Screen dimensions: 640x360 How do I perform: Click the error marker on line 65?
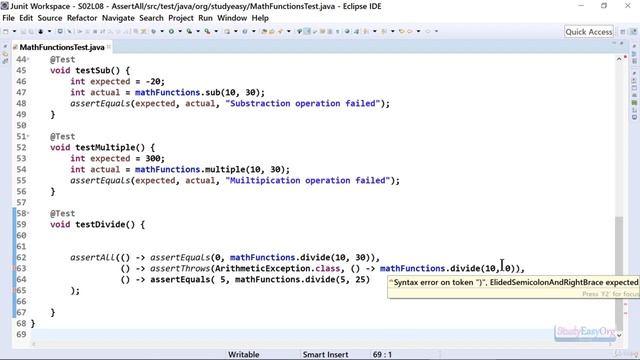(14, 291)
